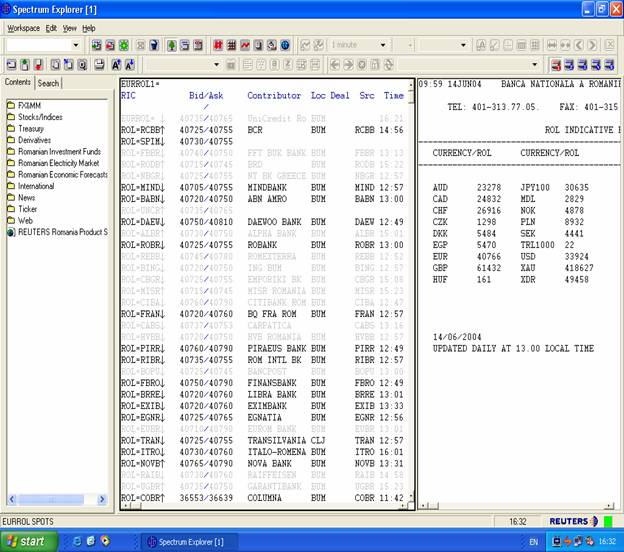Open the International folder
The width and height of the screenshot is (624, 552).
coord(31,186)
